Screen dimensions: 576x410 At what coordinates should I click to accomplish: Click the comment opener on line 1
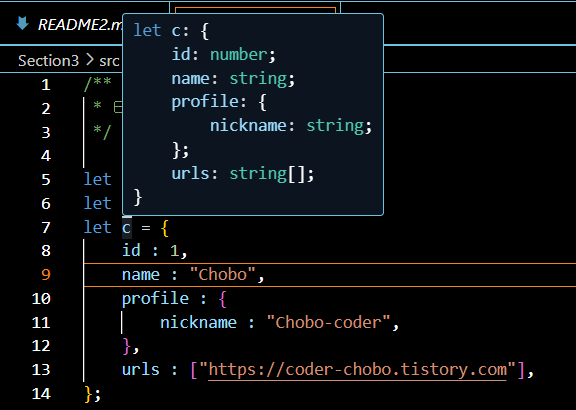[x=98, y=83]
